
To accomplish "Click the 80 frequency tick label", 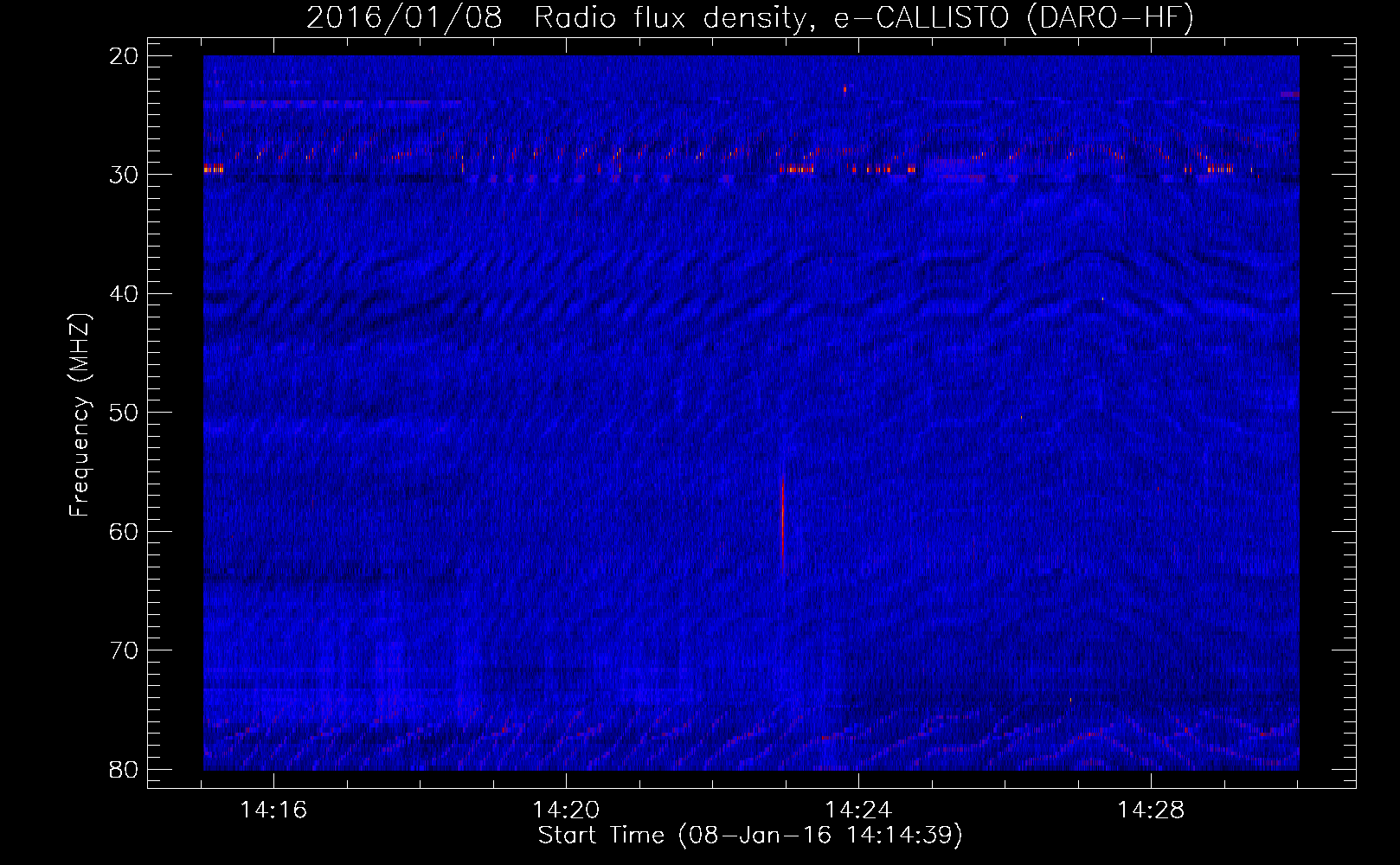I will (125, 769).
